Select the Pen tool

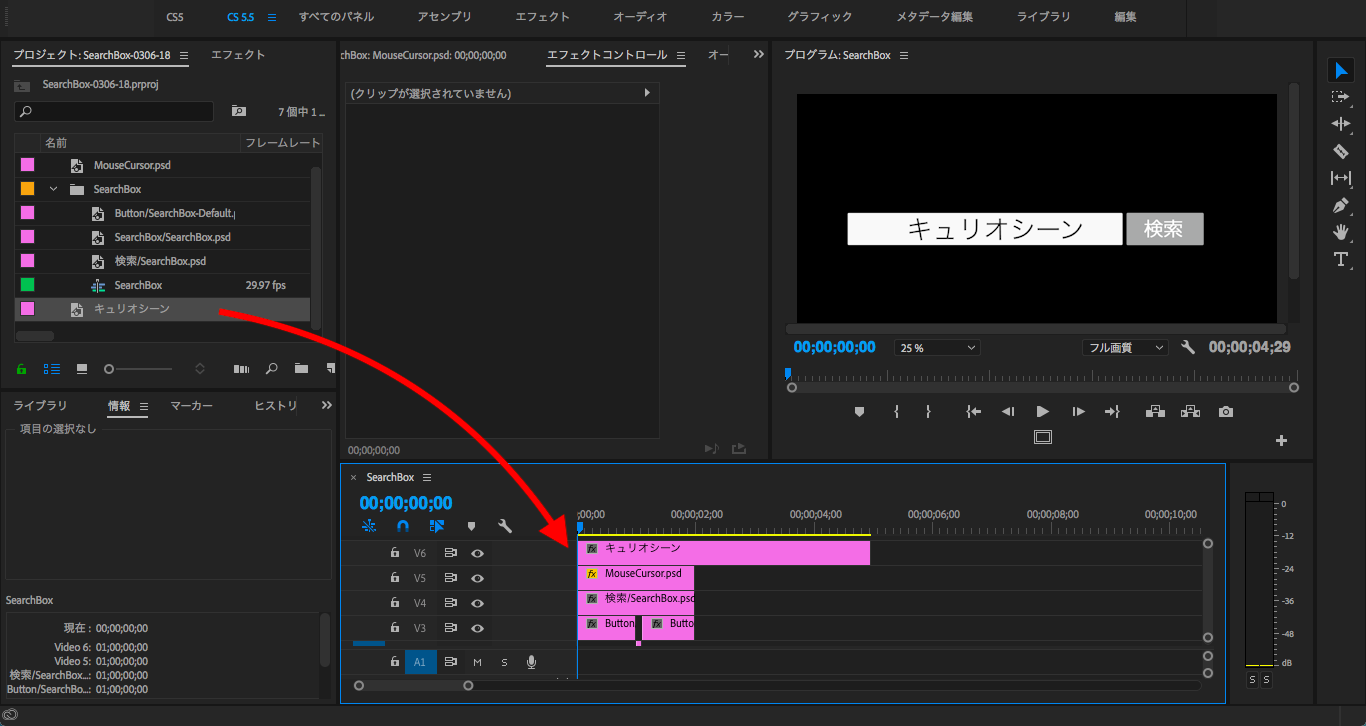(x=1340, y=205)
